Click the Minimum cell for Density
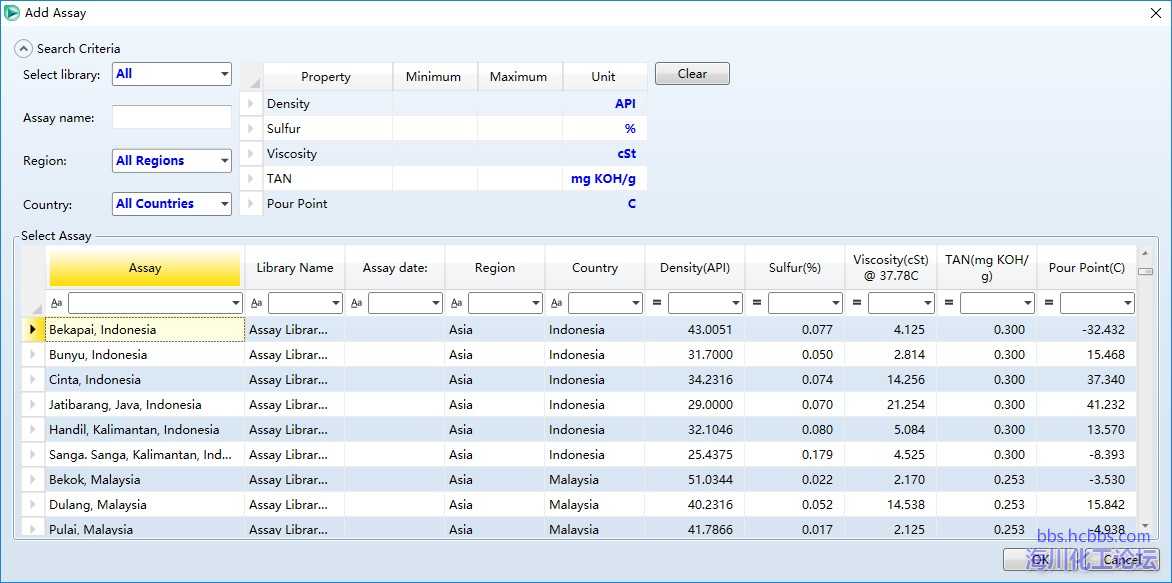Viewport: 1172px width, 583px height. [435, 104]
